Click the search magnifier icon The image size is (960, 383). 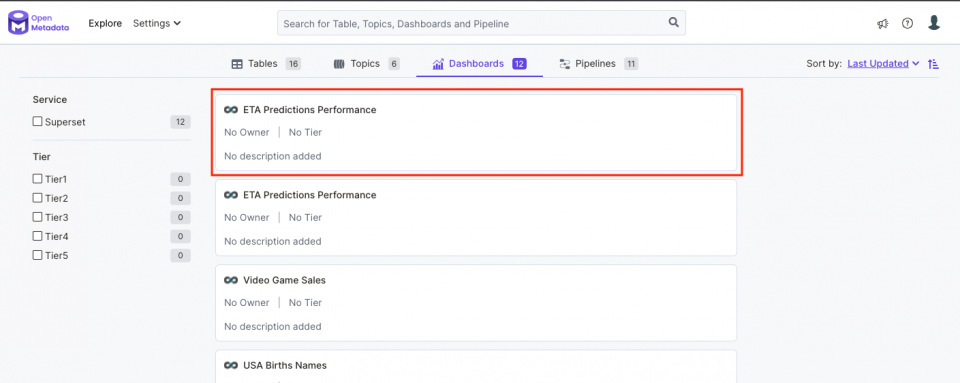pos(673,23)
